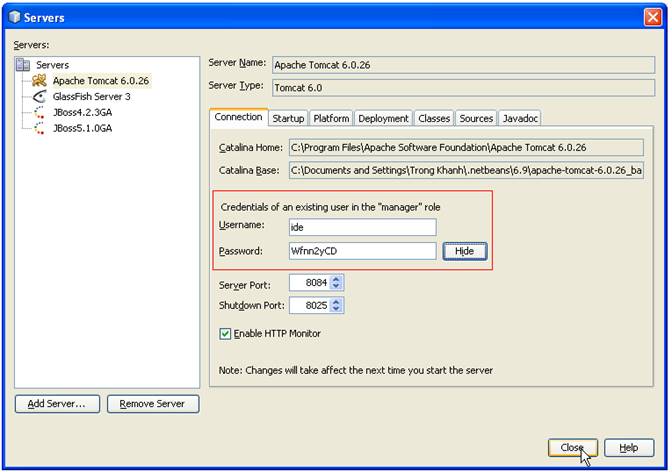Select Apache Tomcat 6.0.26 in server tree

(x=101, y=81)
